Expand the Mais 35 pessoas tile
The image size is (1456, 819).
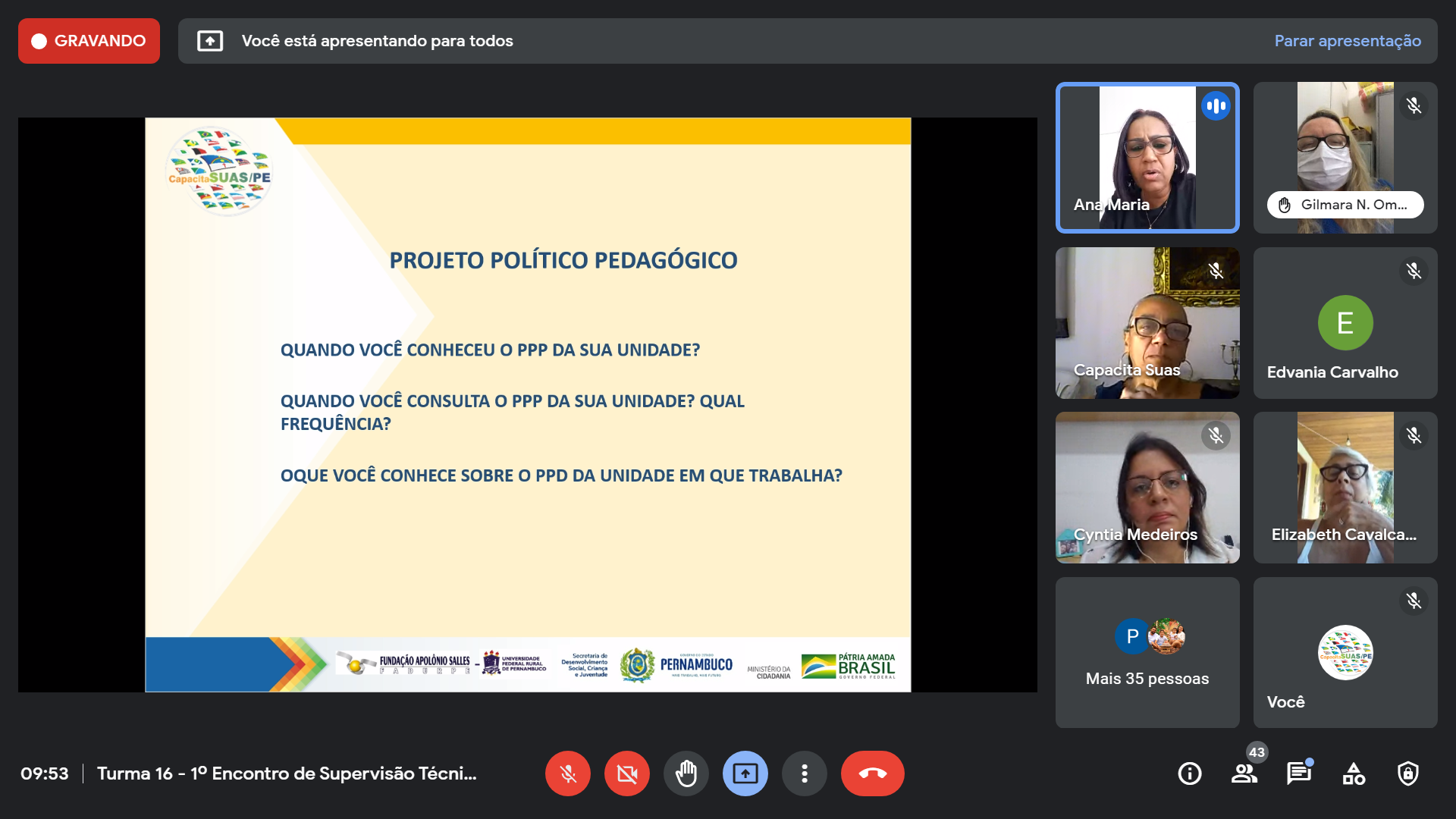tap(1147, 652)
